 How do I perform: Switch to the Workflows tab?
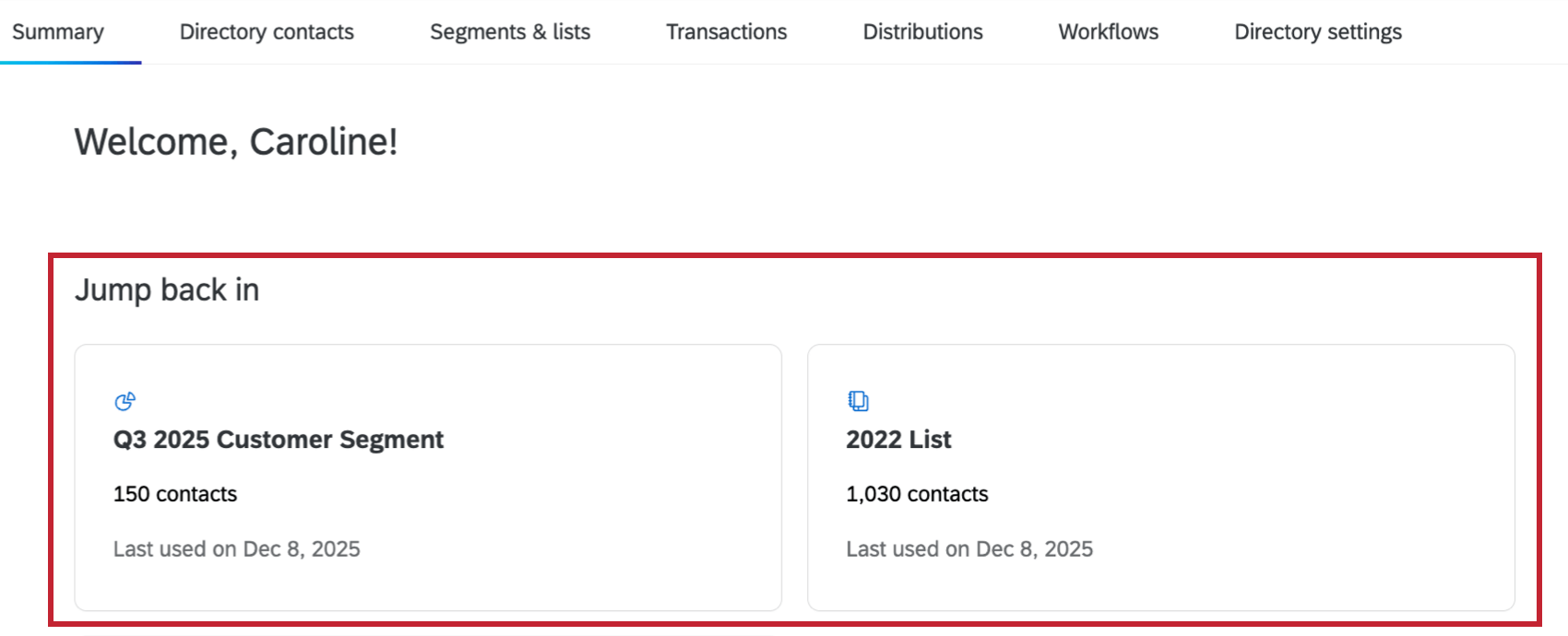pyautogui.click(x=1109, y=31)
